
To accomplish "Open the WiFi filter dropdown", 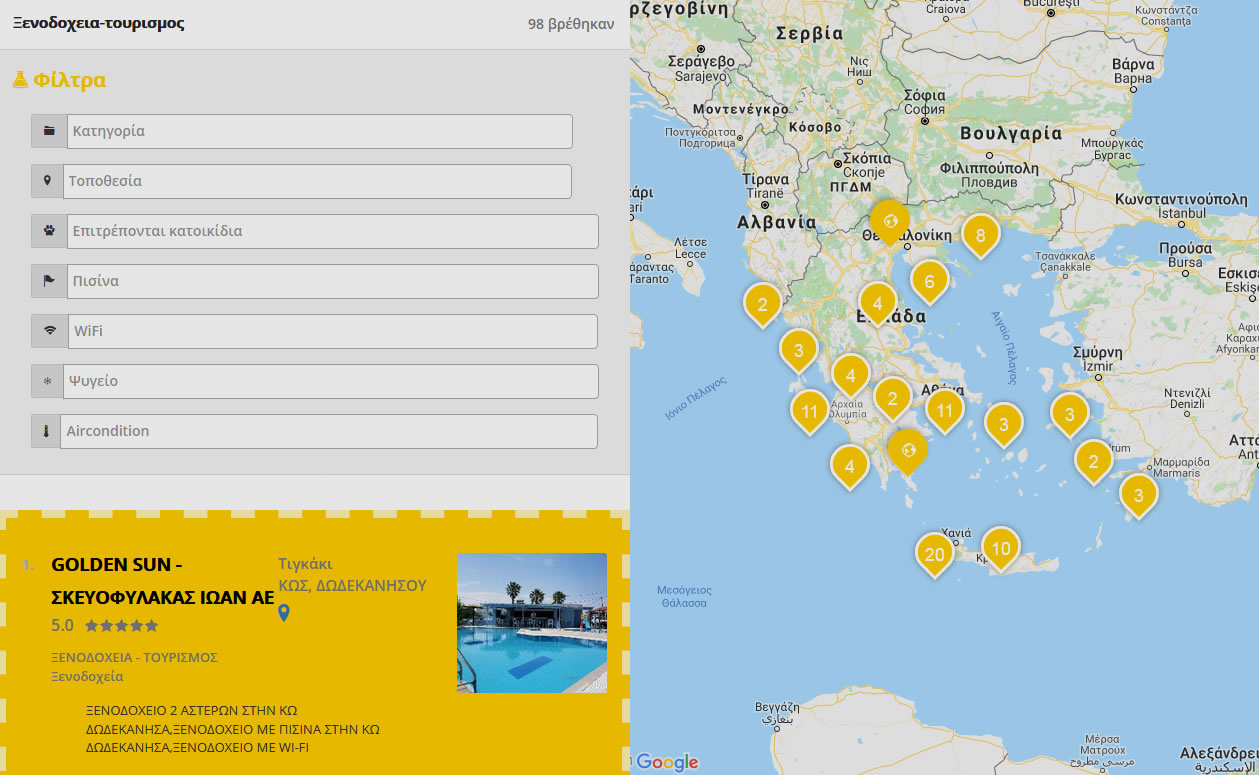I will pyautogui.click(x=333, y=331).
